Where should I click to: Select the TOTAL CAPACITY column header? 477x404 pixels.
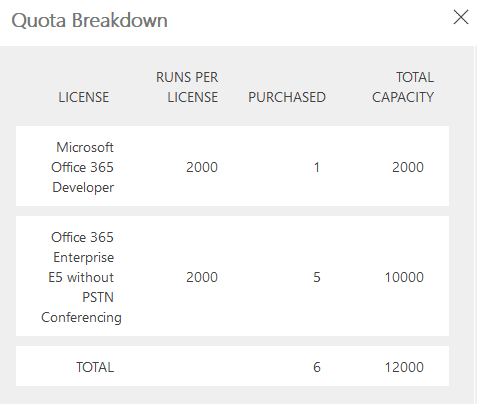tap(403, 87)
